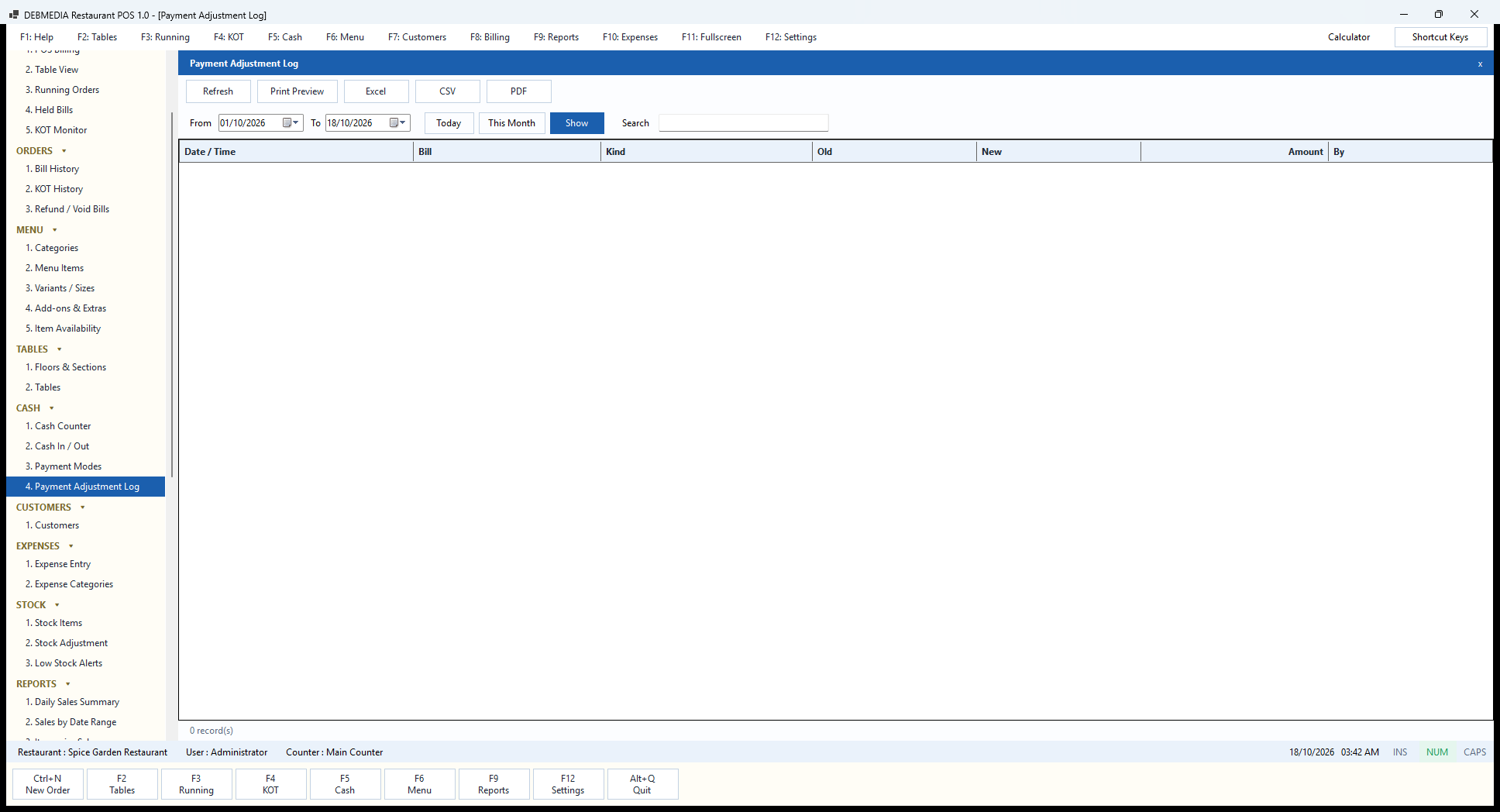Image resolution: width=1500 pixels, height=812 pixels.
Task: Open Cash In / Out in sidebar
Action: (x=57, y=446)
